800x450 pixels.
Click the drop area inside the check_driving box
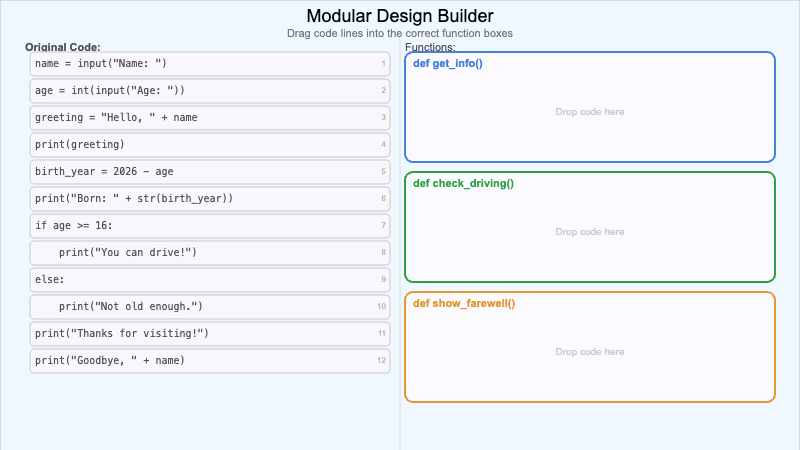click(589, 232)
